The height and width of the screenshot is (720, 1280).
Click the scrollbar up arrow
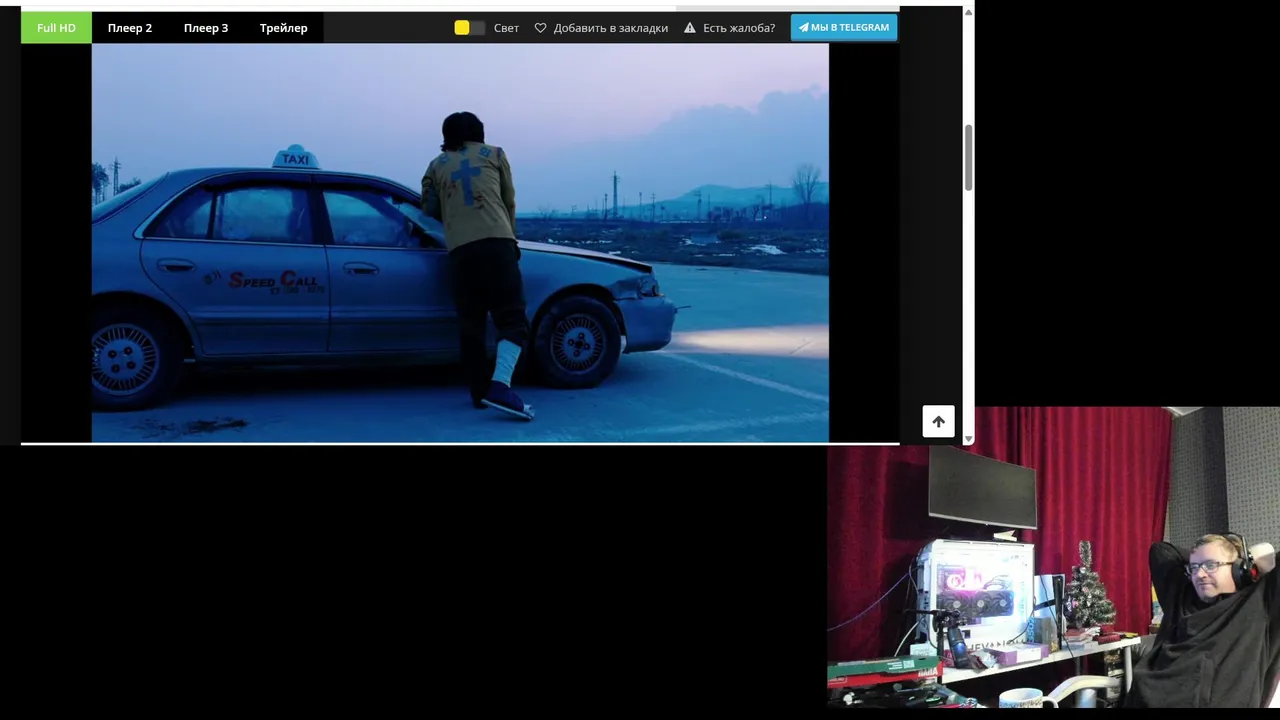[968, 12]
